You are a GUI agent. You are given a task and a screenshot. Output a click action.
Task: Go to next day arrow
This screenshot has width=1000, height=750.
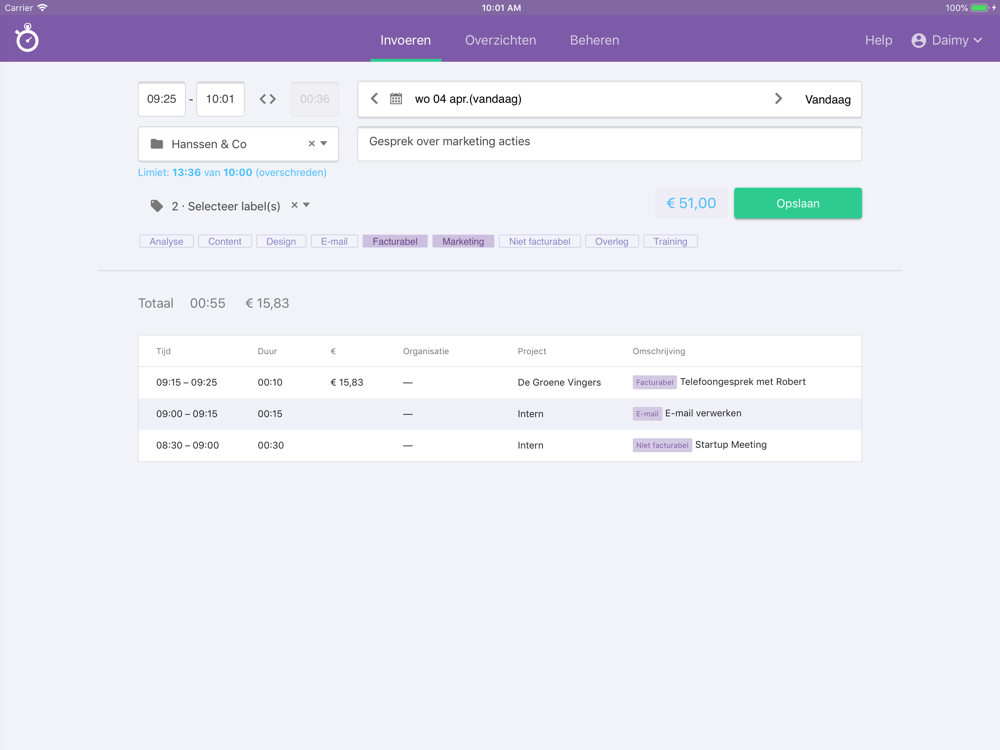coord(778,99)
